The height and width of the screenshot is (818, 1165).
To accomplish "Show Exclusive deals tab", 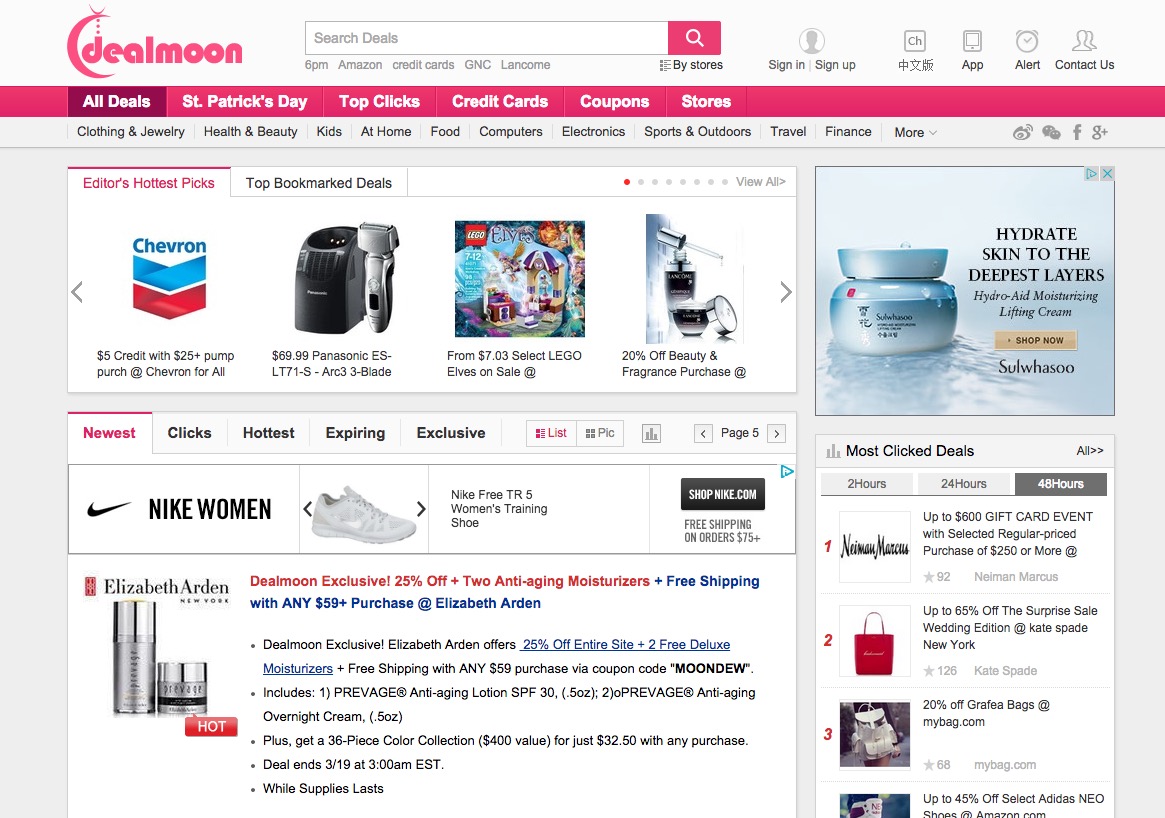I will coord(451,433).
